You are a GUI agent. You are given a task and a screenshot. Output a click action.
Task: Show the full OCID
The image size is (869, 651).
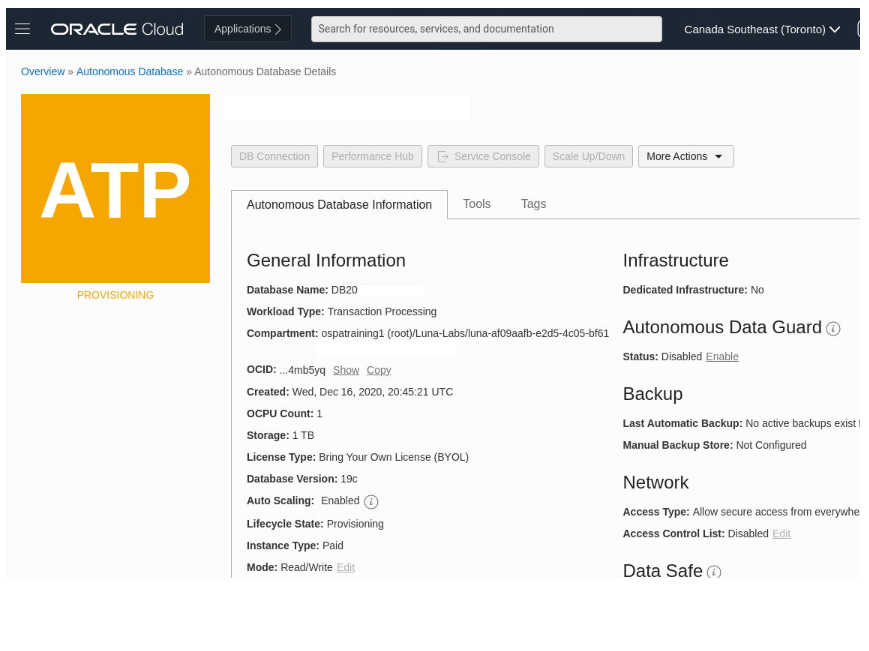(346, 370)
